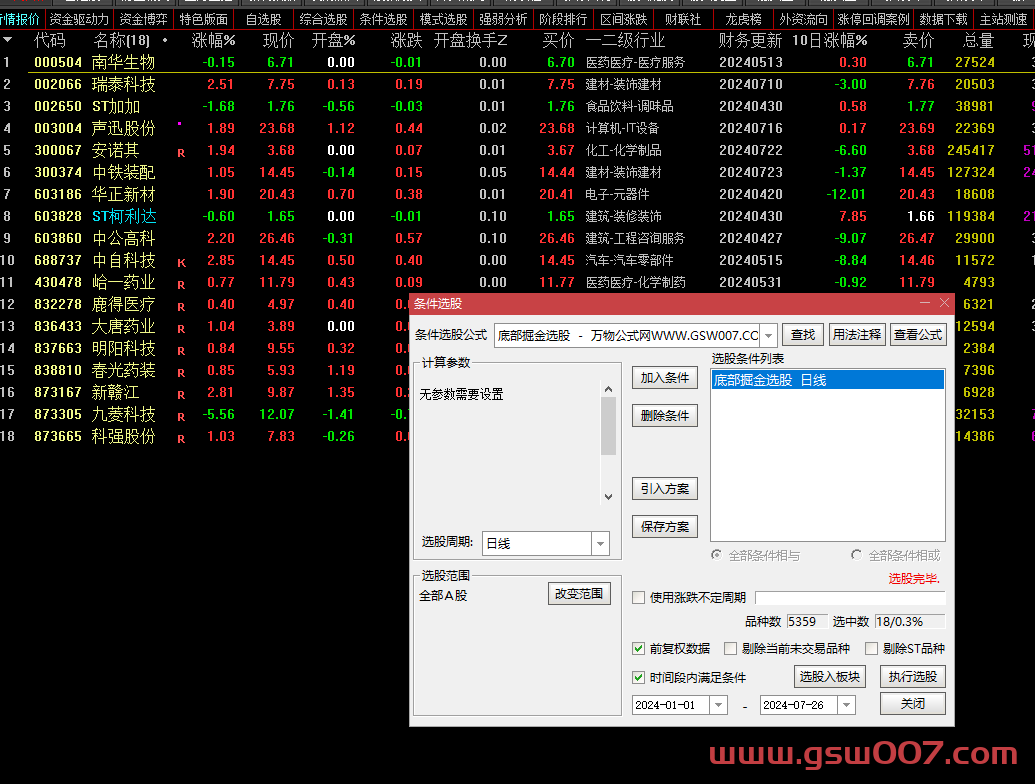Close the 条件选股 dialog with the X icon
The width and height of the screenshot is (1035, 784).
pyautogui.click(x=945, y=303)
